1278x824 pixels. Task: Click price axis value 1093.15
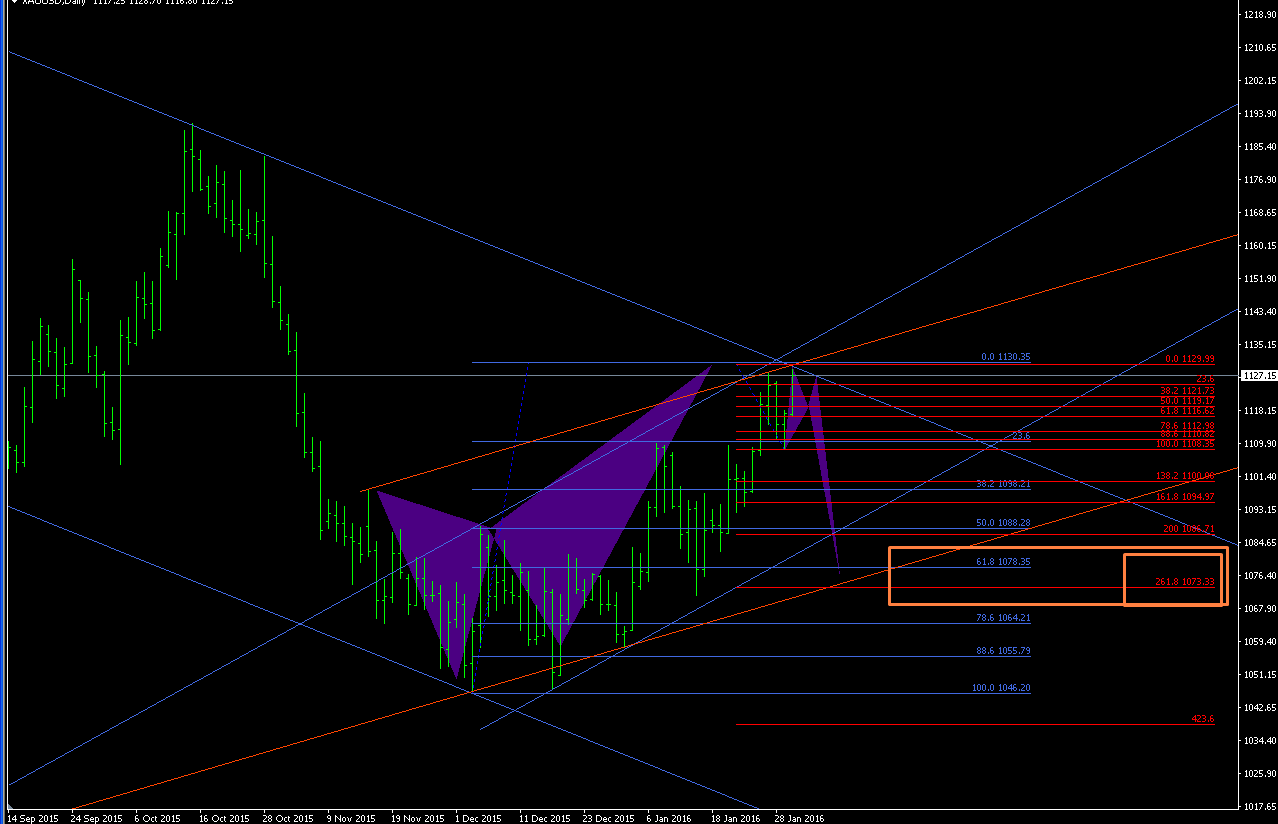pos(1259,510)
